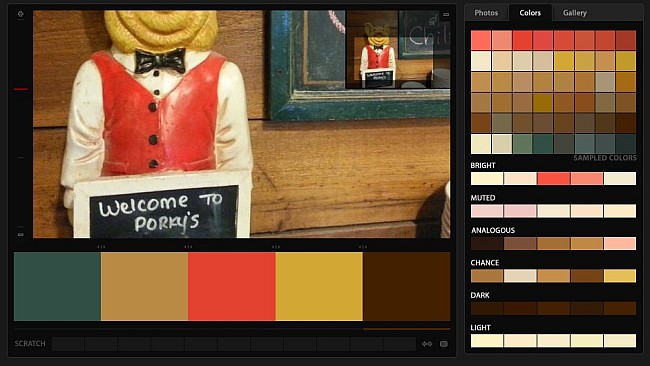Viewport: 650px width, 366px height.
Task: Click the small rectangle icon below the left slider
Action: click(x=21, y=235)
